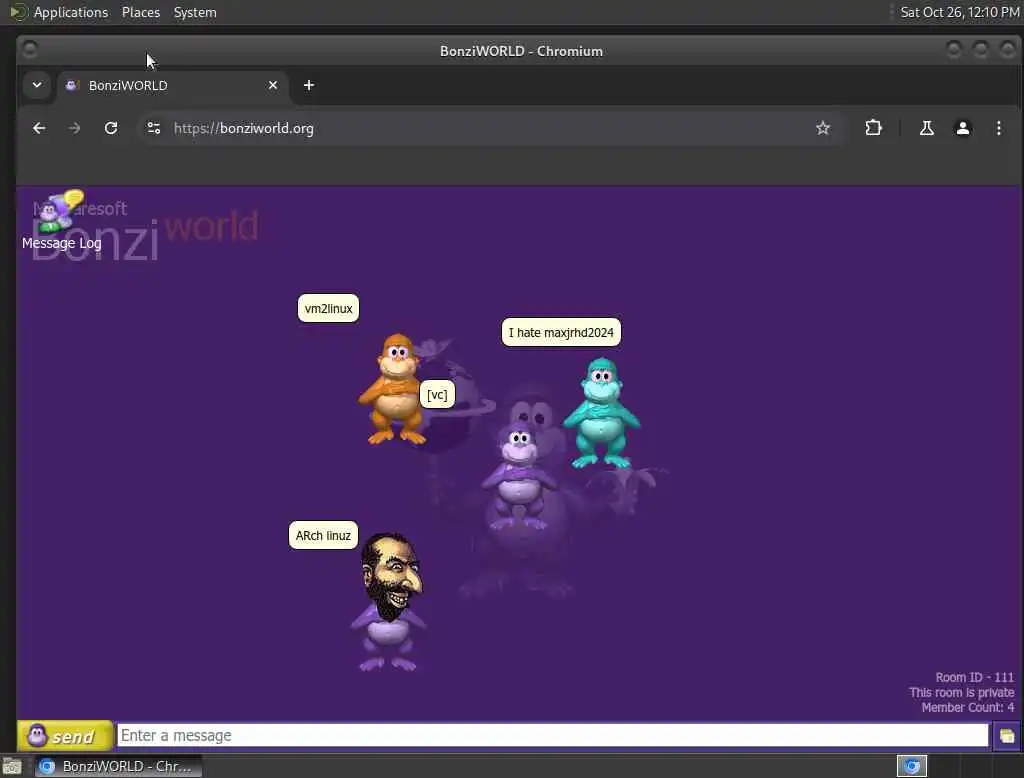Open the Places menu

click(x=141, y=12)
